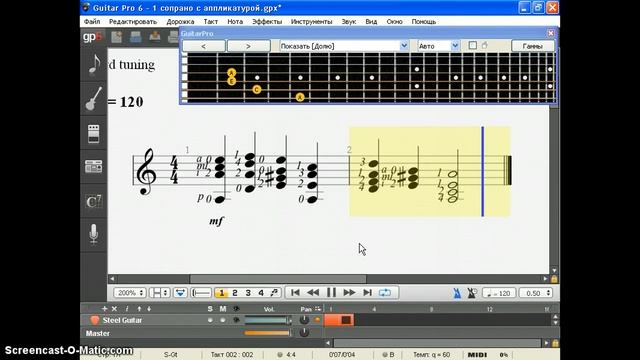The width and height of the screenshot is (640, 360).
Task: Change the 200% zoom selector
Action: (130, 293)
